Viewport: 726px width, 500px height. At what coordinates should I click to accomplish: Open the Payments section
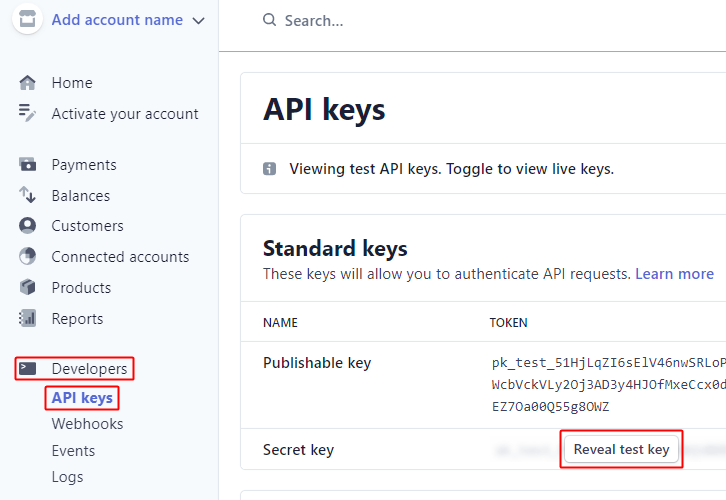coord(84,165)
